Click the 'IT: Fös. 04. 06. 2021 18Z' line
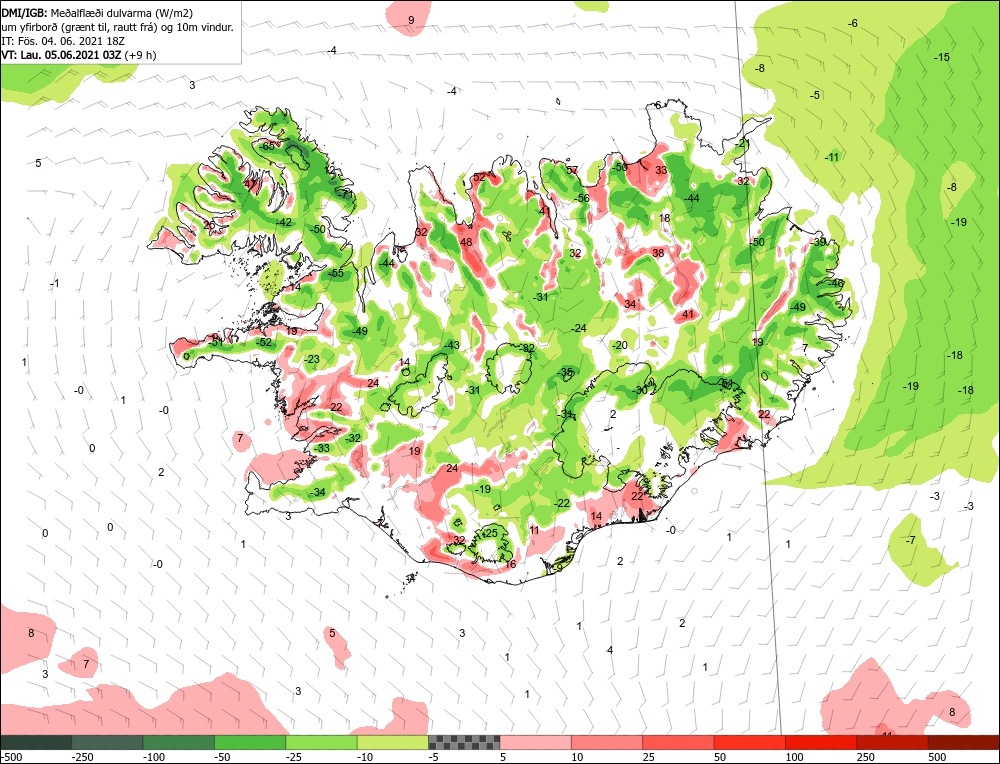Screen dimensions: 1000x764 tap(63, 41)
